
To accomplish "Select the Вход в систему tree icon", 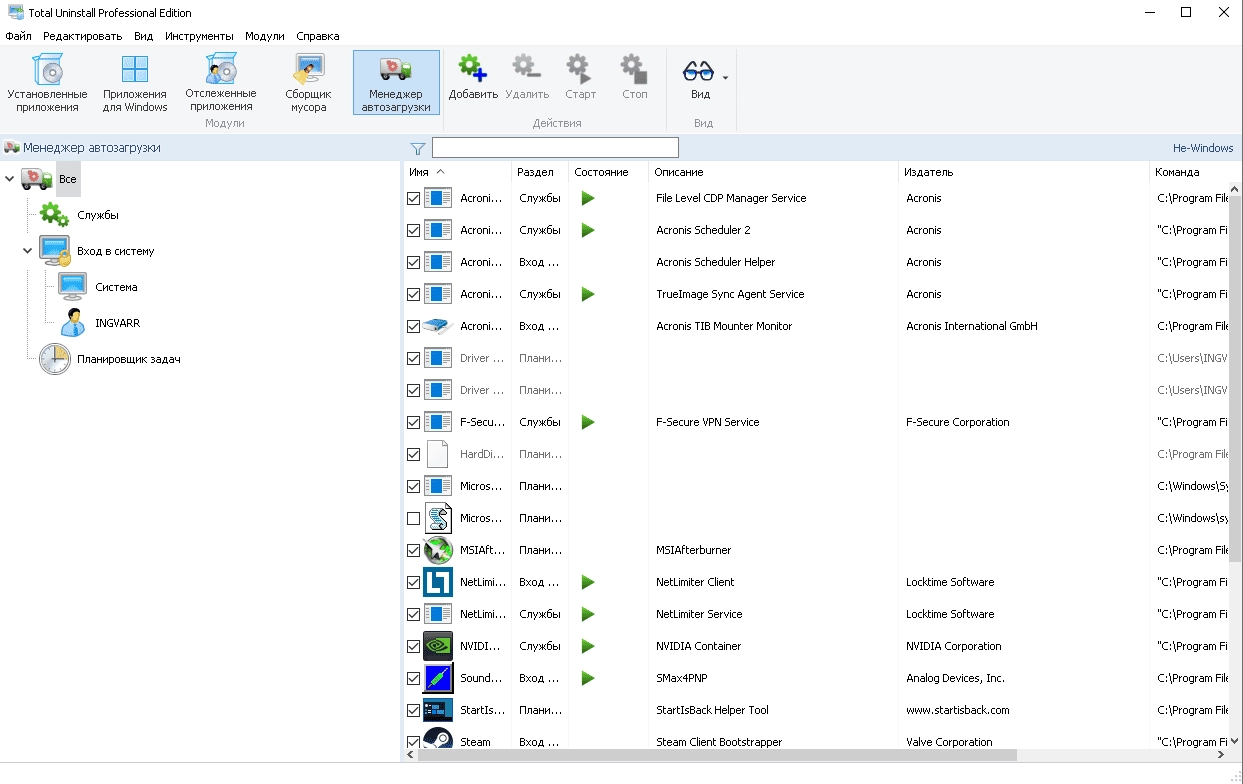I will pyautogui.click(x=55, y=251).
